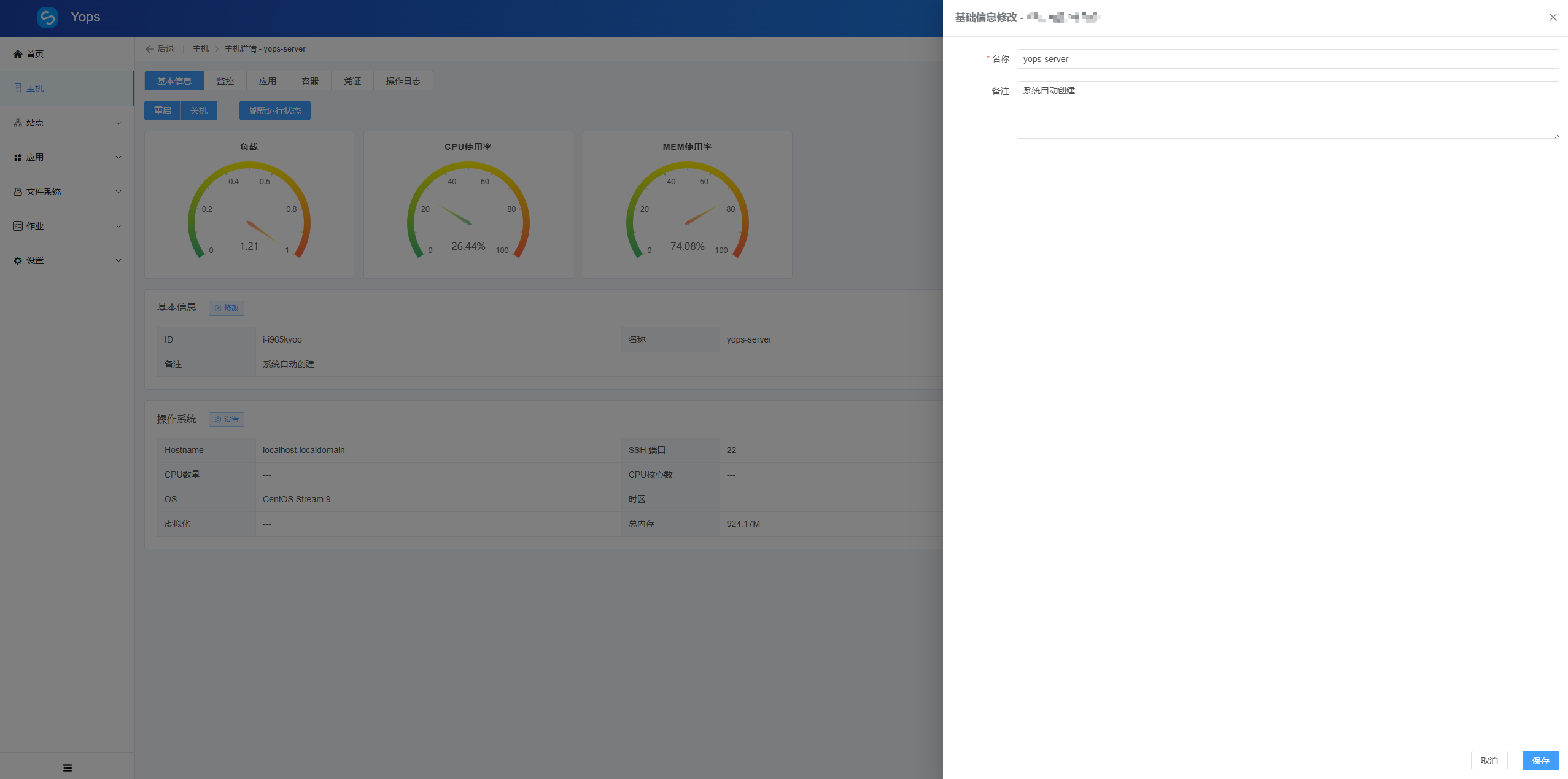Image resolution: width=1568 pixels, height=779 pixels.
Task: Open the 操作日志 tab
Action: click(403, 81)
